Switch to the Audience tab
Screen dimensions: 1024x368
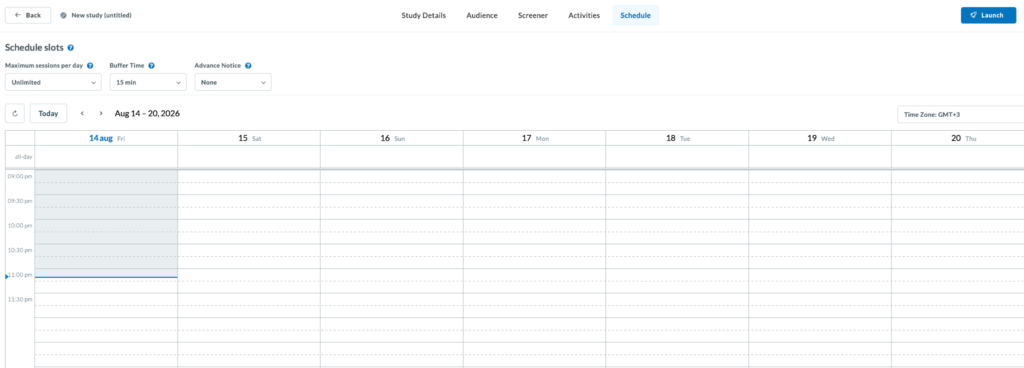tap(482, 15)
